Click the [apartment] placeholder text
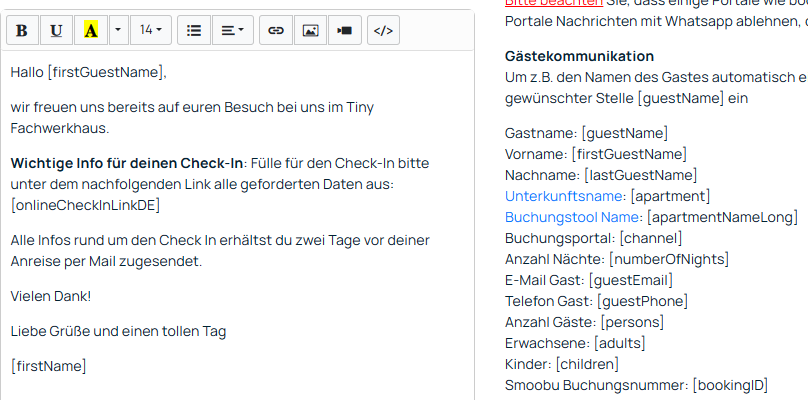The height and width of the screenshot is (400, 808). (670, 196)
